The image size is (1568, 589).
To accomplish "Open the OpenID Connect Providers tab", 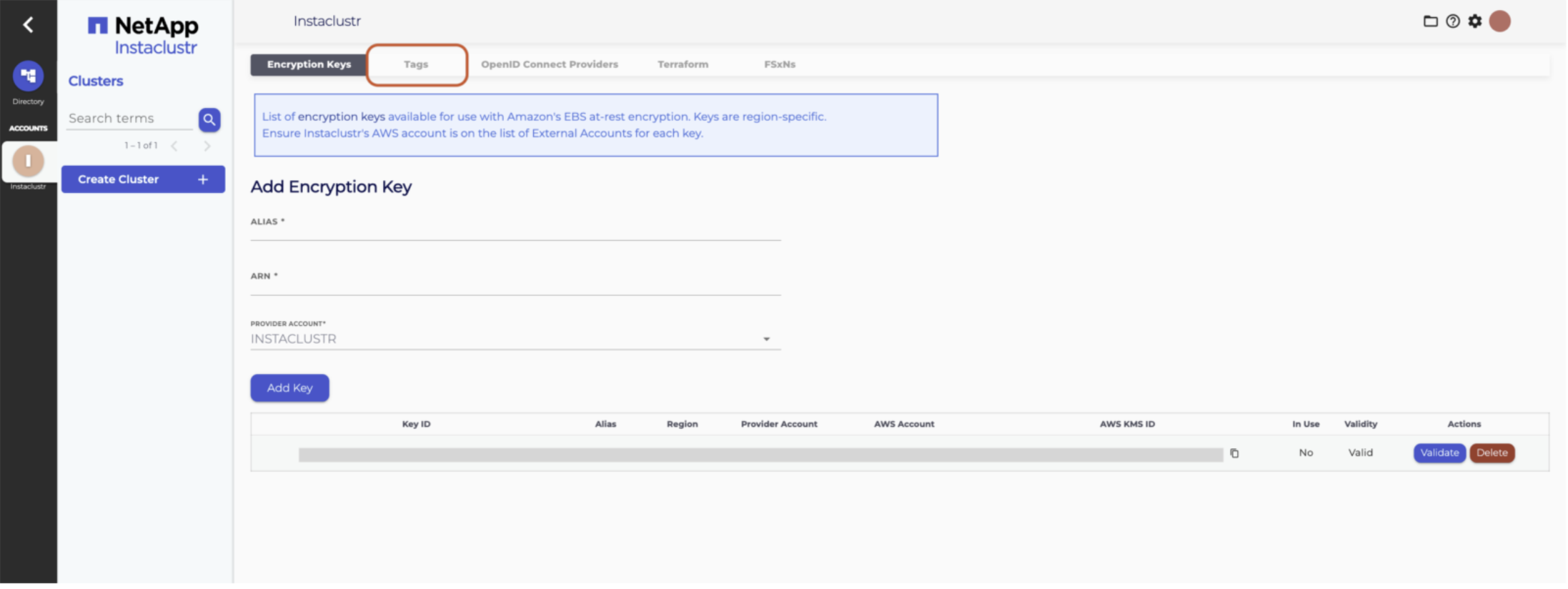I will click(549, 64).
